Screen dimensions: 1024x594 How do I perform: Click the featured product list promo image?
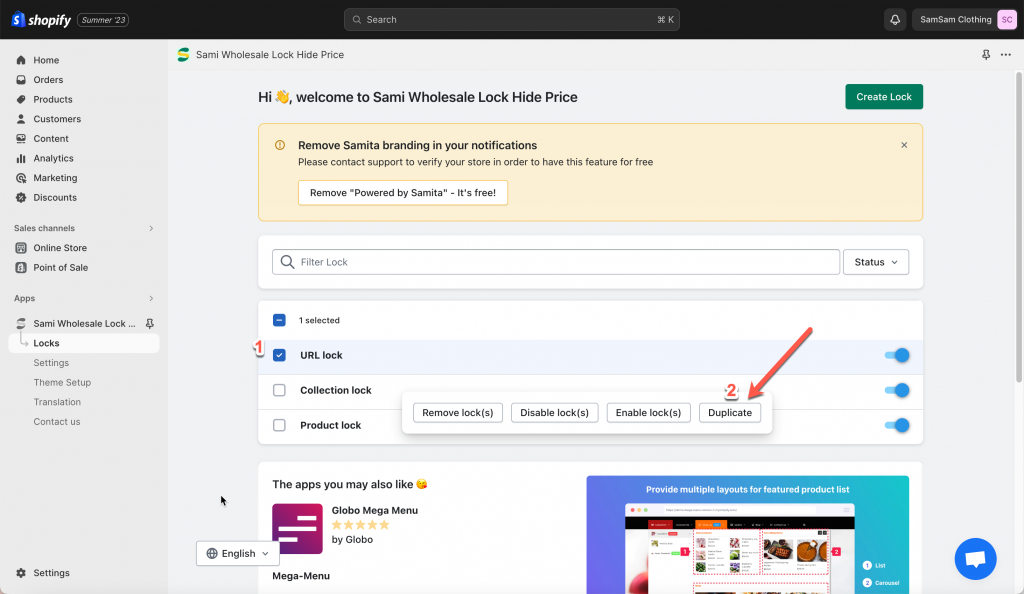747,535
